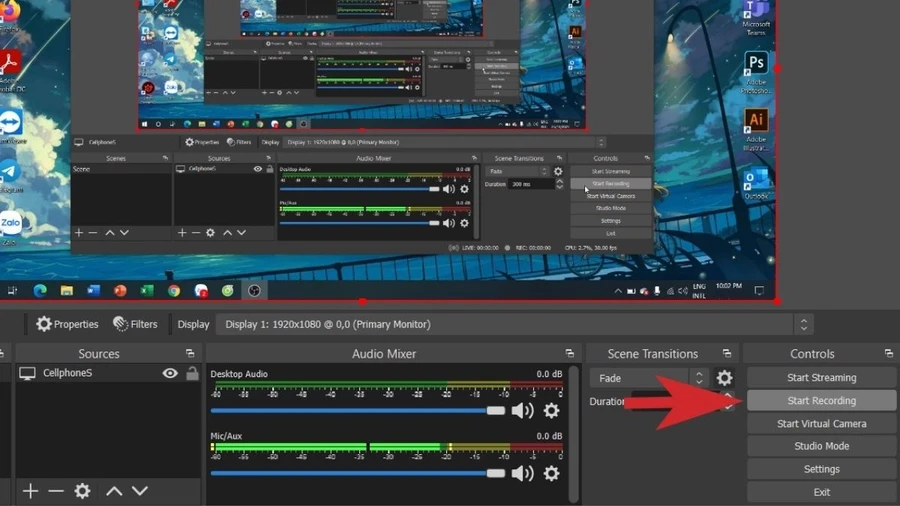Pop out the Sources dock panel
The height and width of the screenshot is (506, 900).
(x=190, y=353)
